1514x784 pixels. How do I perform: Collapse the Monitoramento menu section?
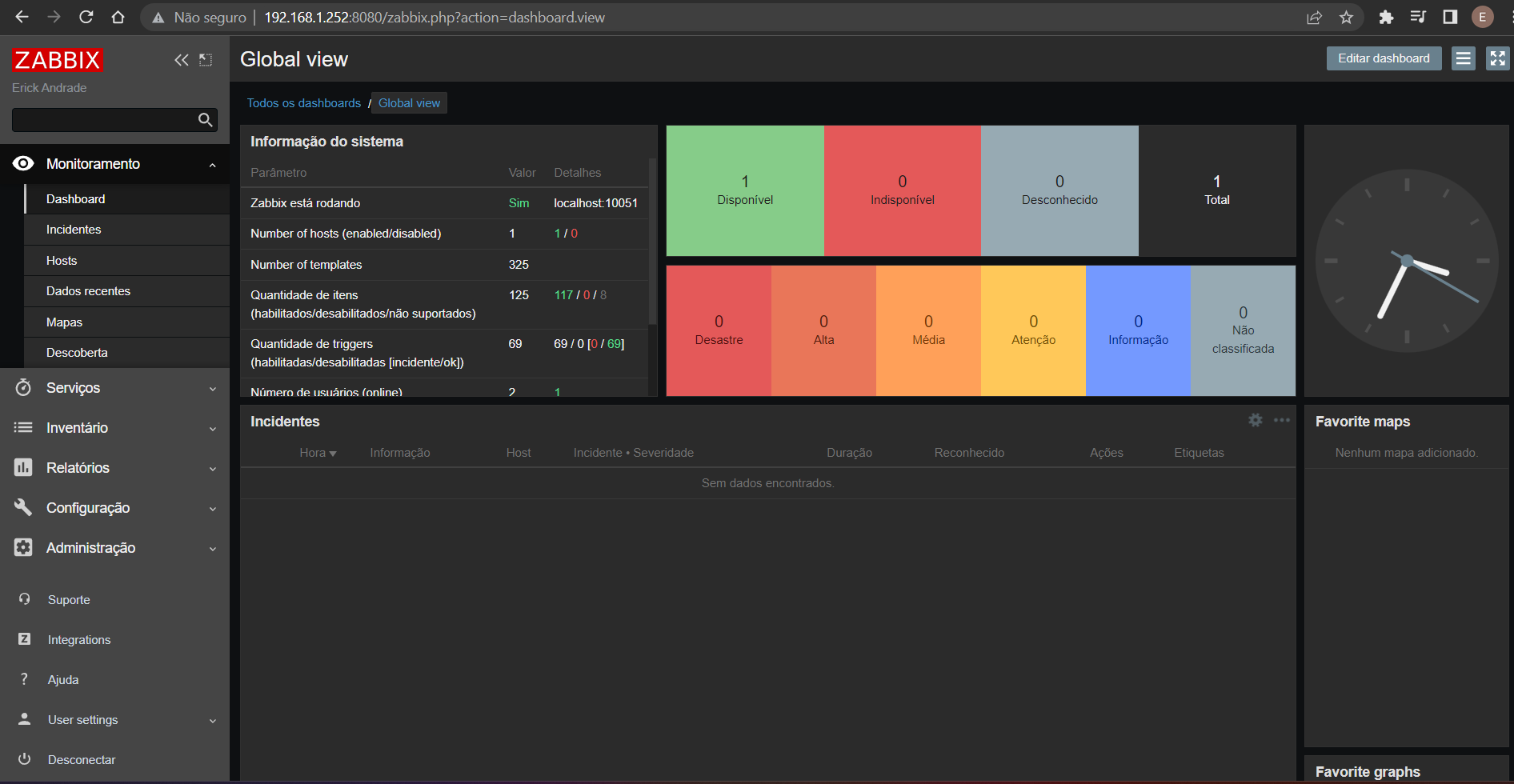(x=213, y=165)
